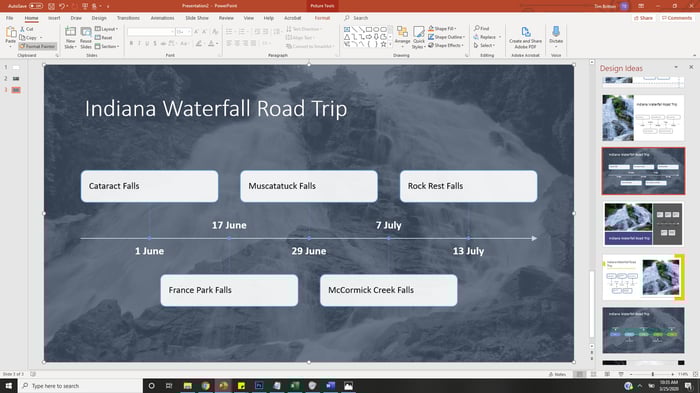Toggle Bold formatting
The height and width of the screenshot is (393, 700).
131,43
